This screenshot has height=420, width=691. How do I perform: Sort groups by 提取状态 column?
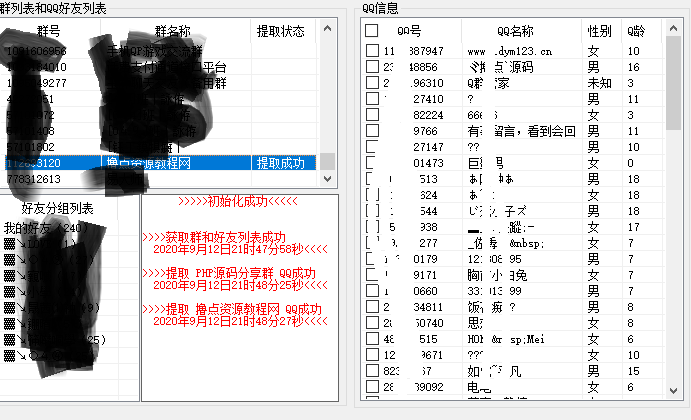point(281,31)
